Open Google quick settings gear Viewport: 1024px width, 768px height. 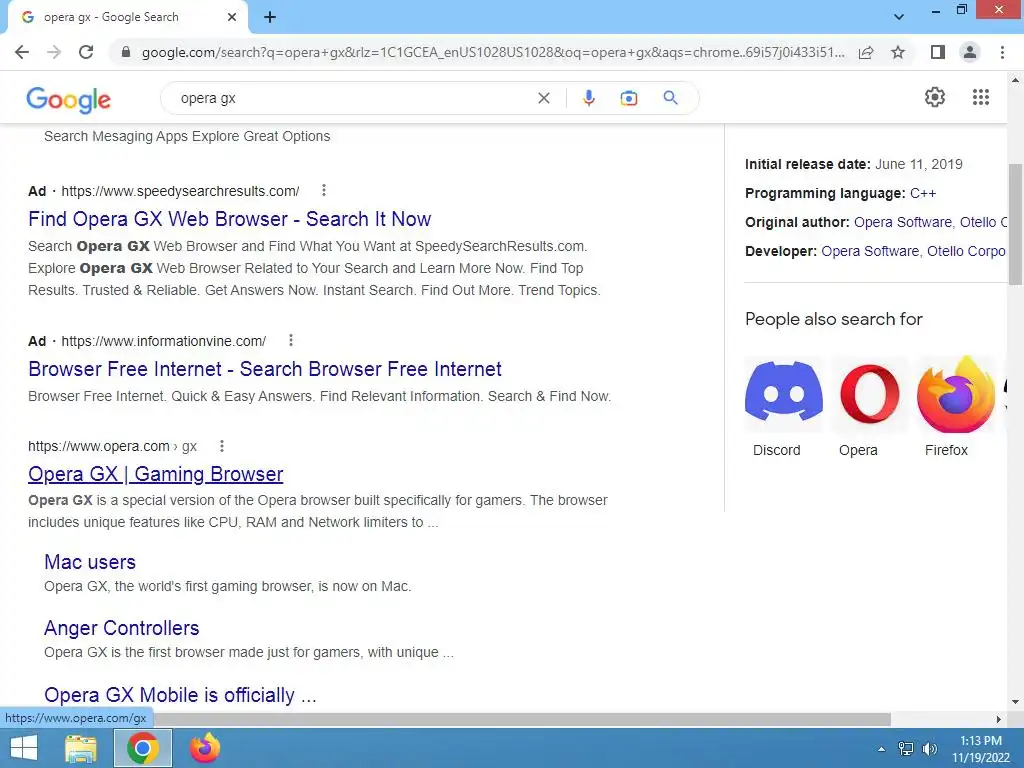tap(935, 97)
